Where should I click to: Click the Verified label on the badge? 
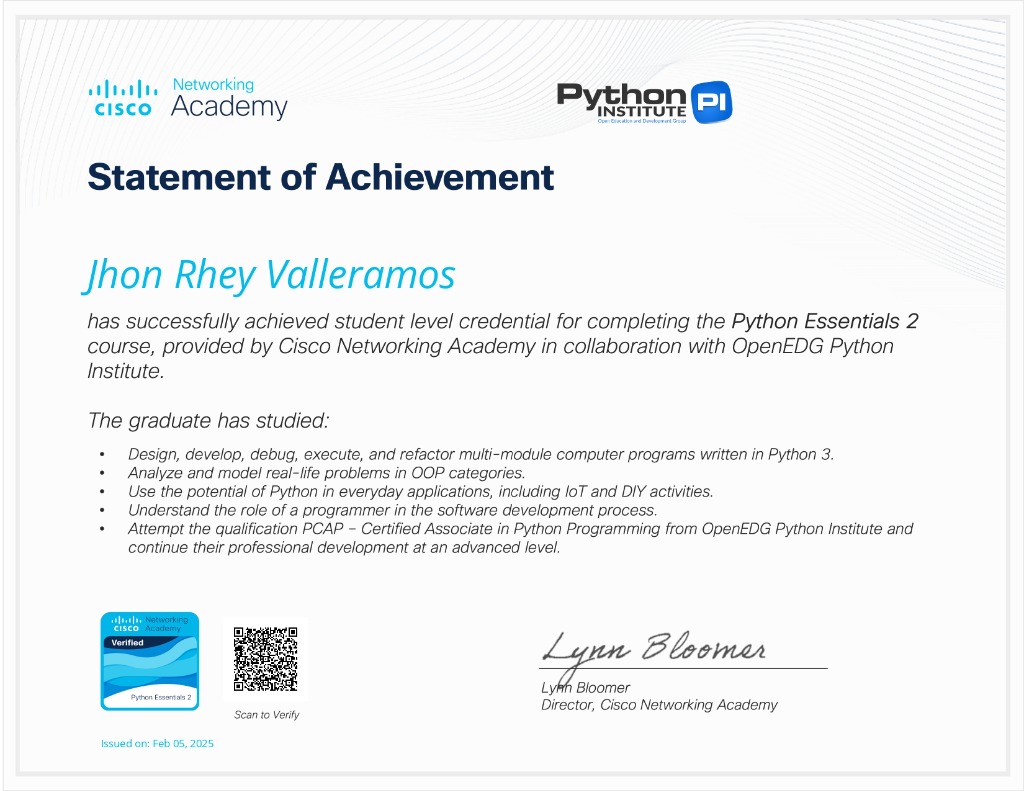coord(127,643)
